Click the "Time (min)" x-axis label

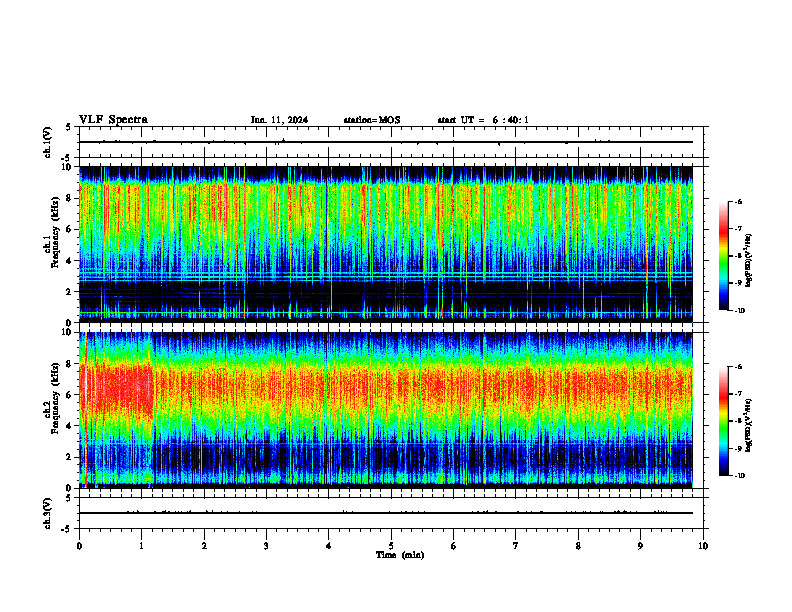point(400,555)
